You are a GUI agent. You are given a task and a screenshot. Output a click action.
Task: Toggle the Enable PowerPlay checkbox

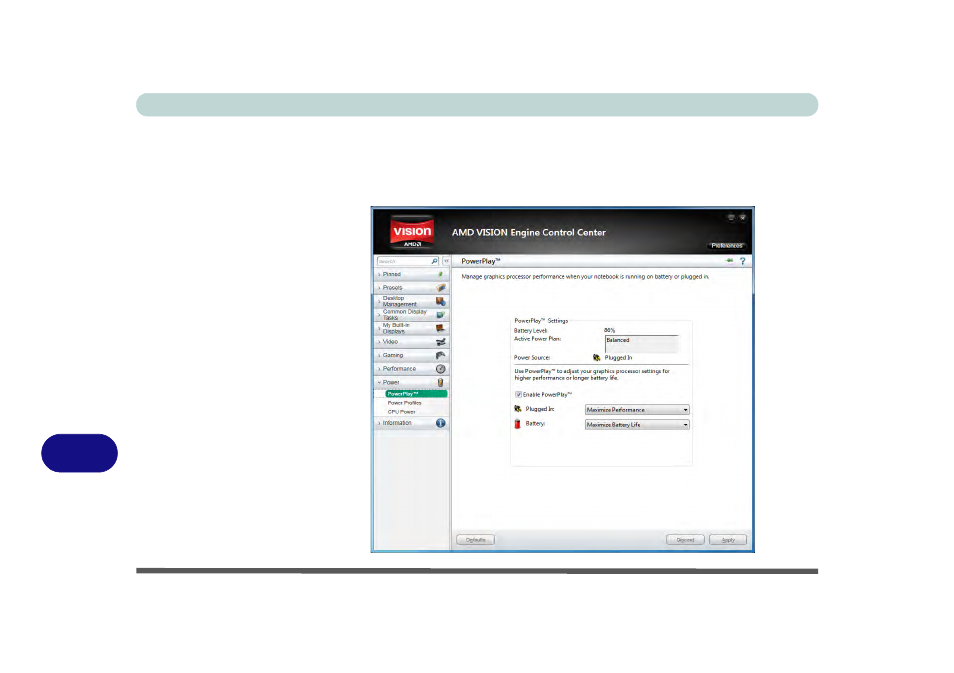tap(518, 394)
